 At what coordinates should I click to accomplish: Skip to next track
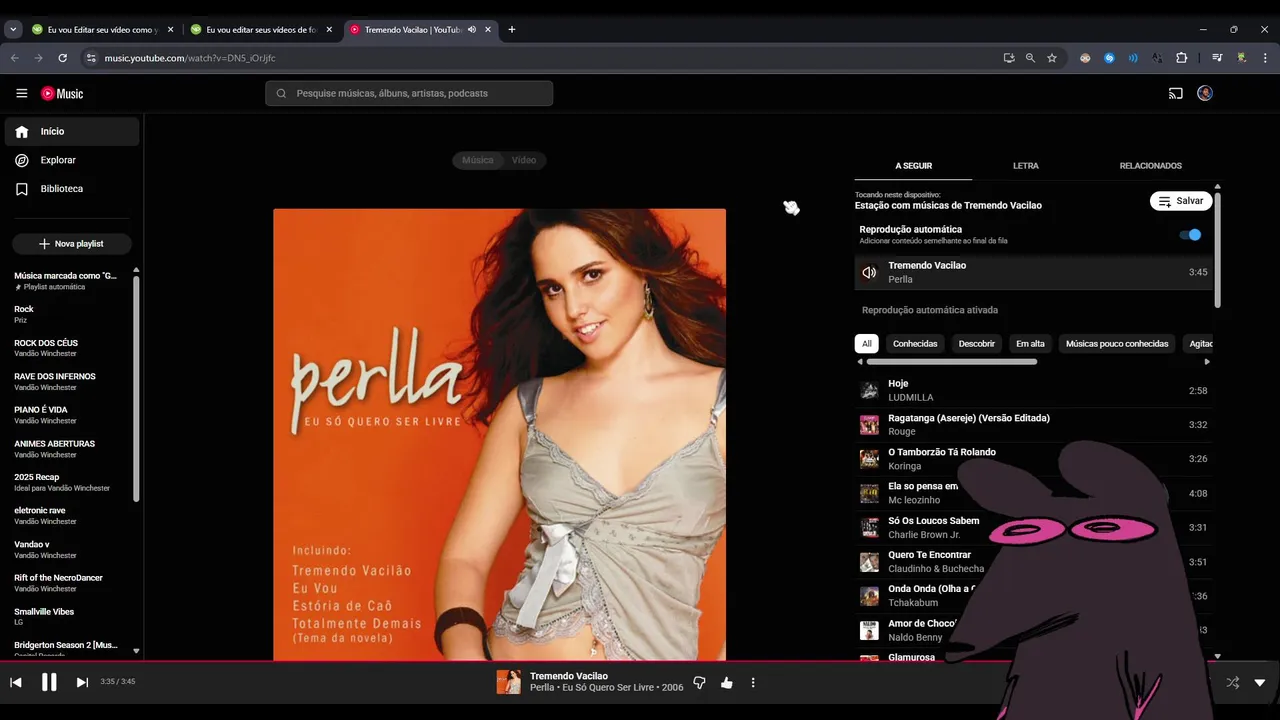[82, 682]
